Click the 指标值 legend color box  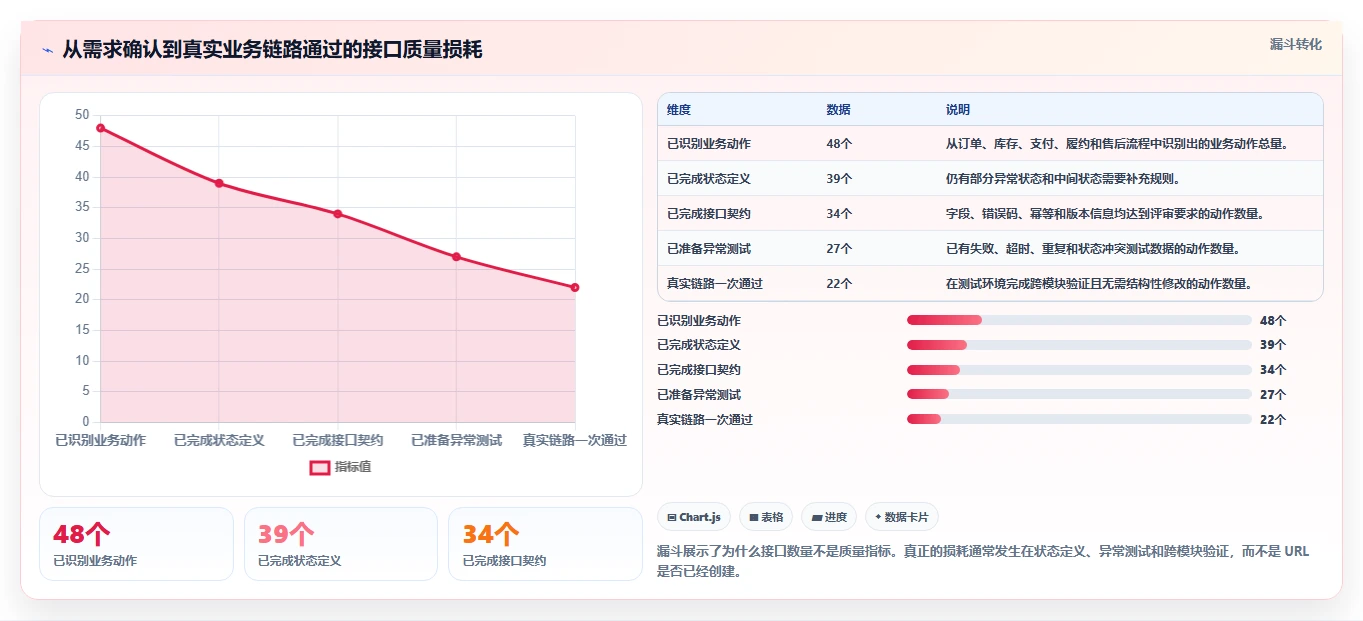point(319,467)
